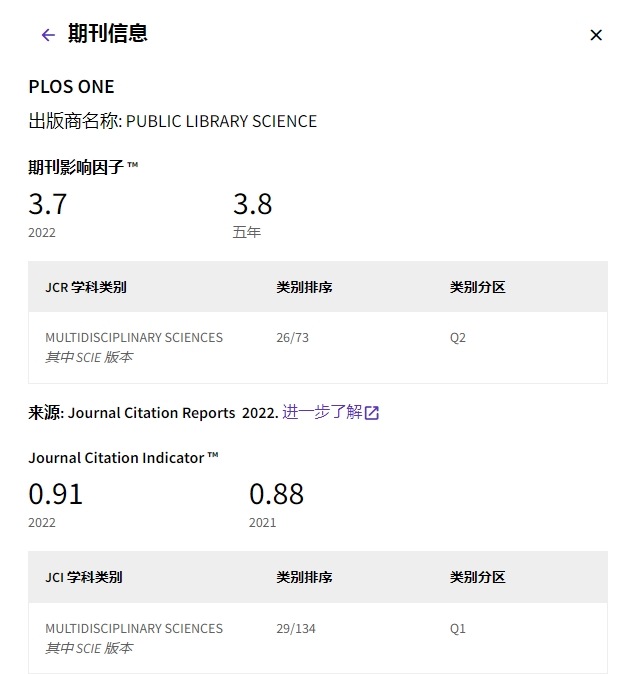Select the 0.91 JCI value
This screenshot has height=674, width=641.
pyautogui.click(x=55, y=494)
